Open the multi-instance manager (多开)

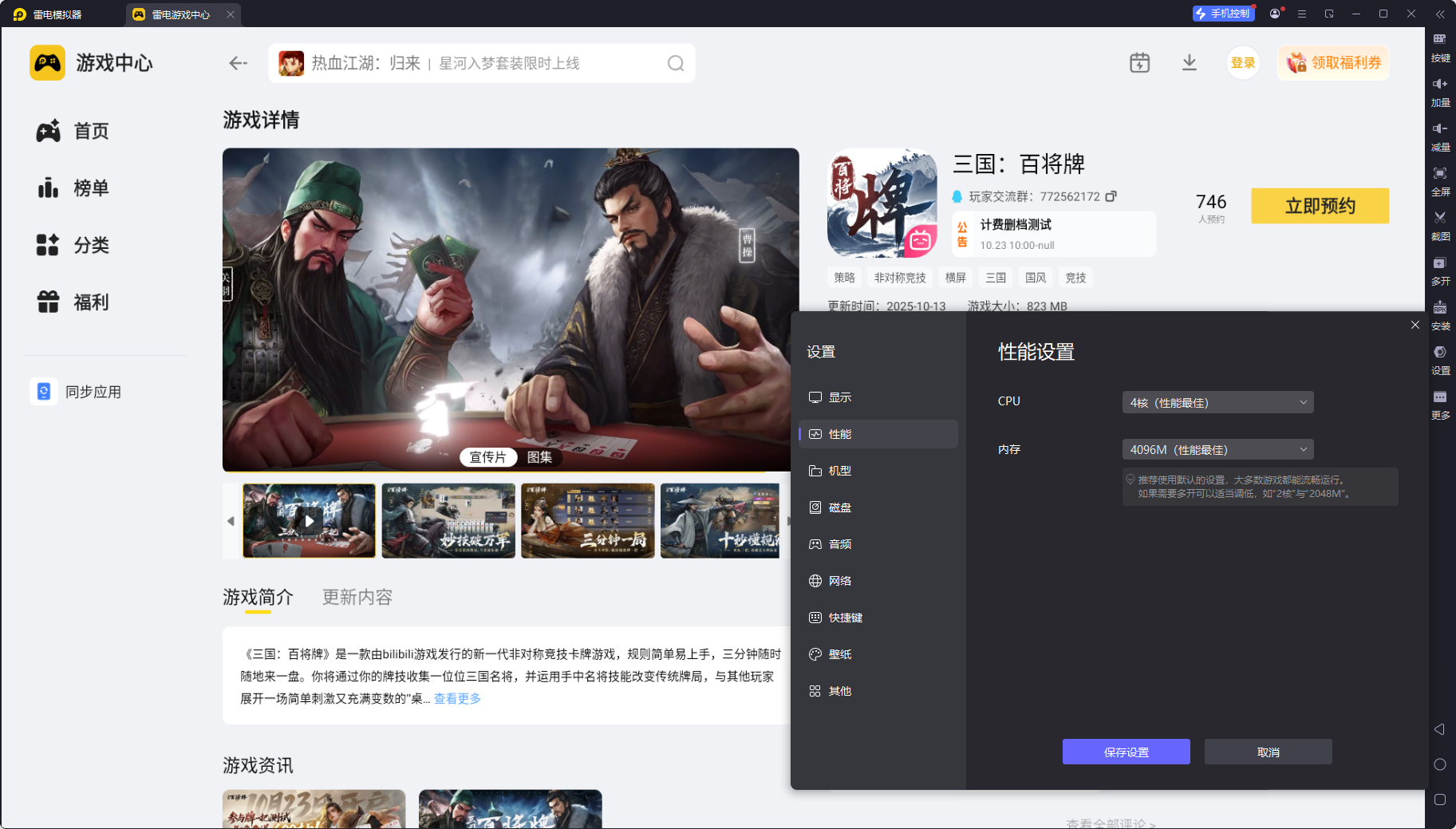[1441, 271]
